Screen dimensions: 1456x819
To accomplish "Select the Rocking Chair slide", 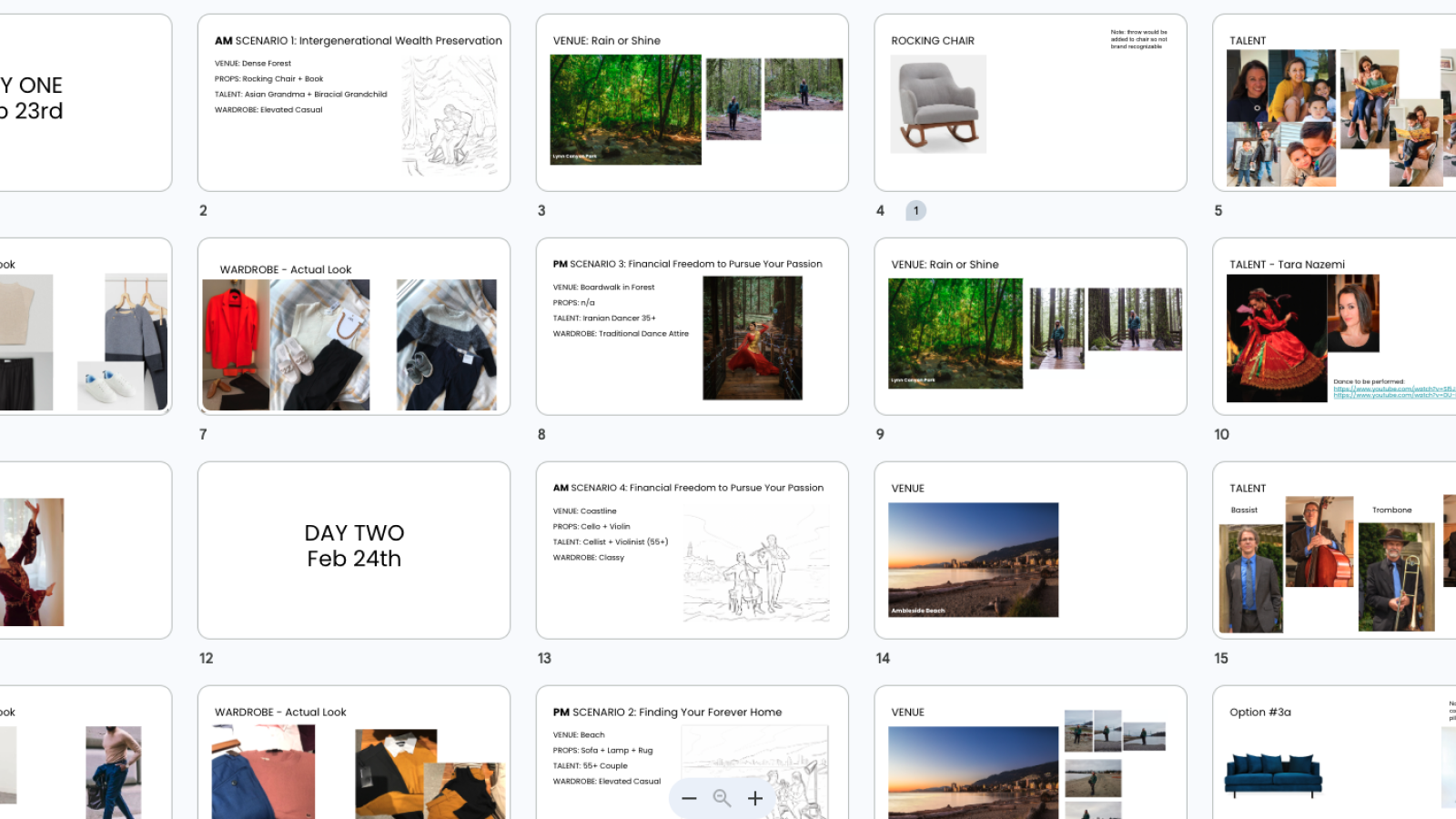I will [x=1030, y=103].
